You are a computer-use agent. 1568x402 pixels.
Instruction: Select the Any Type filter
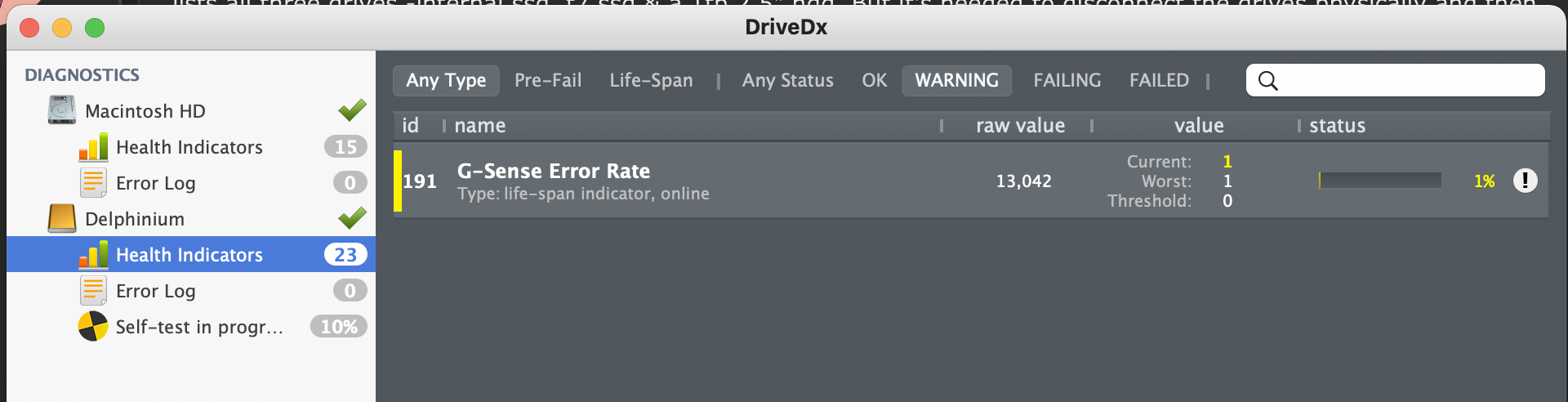click(446, 80)
